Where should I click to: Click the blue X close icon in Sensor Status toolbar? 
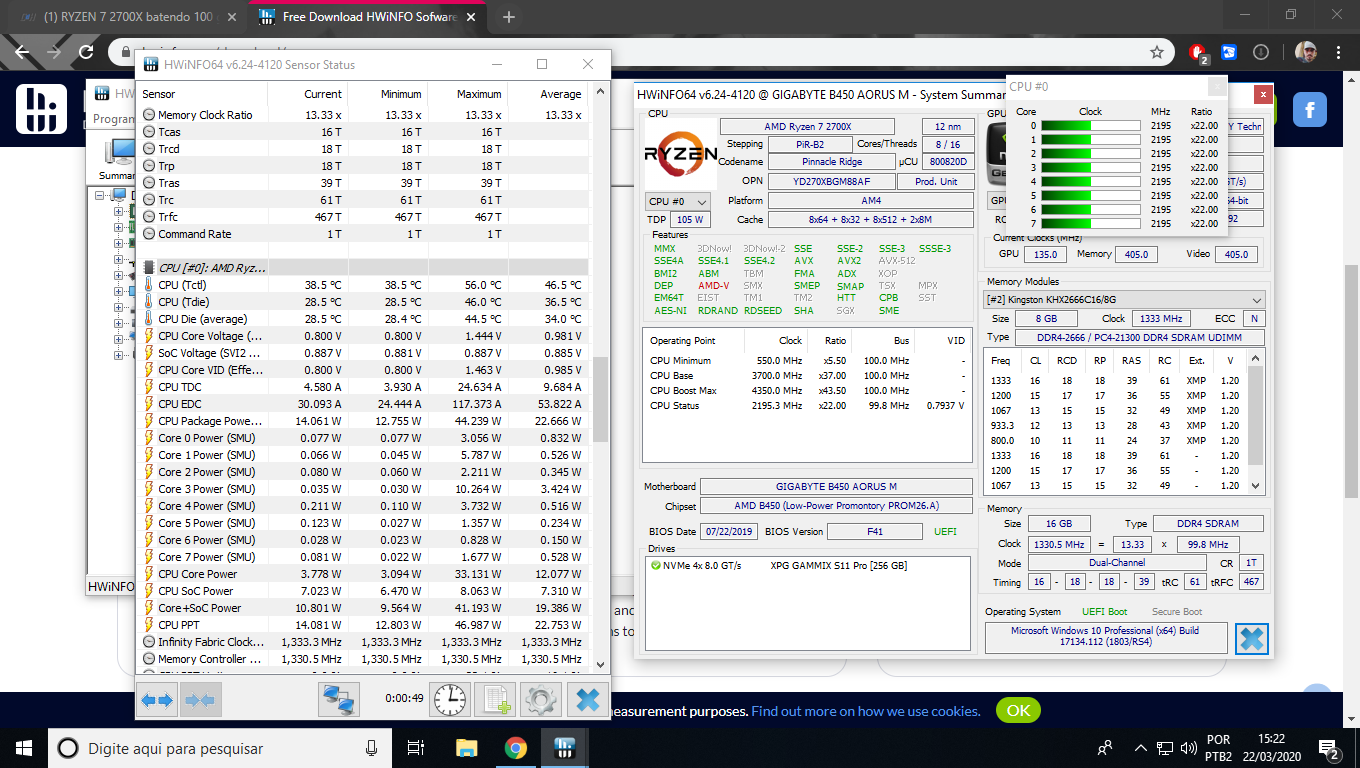pos(588,700)
